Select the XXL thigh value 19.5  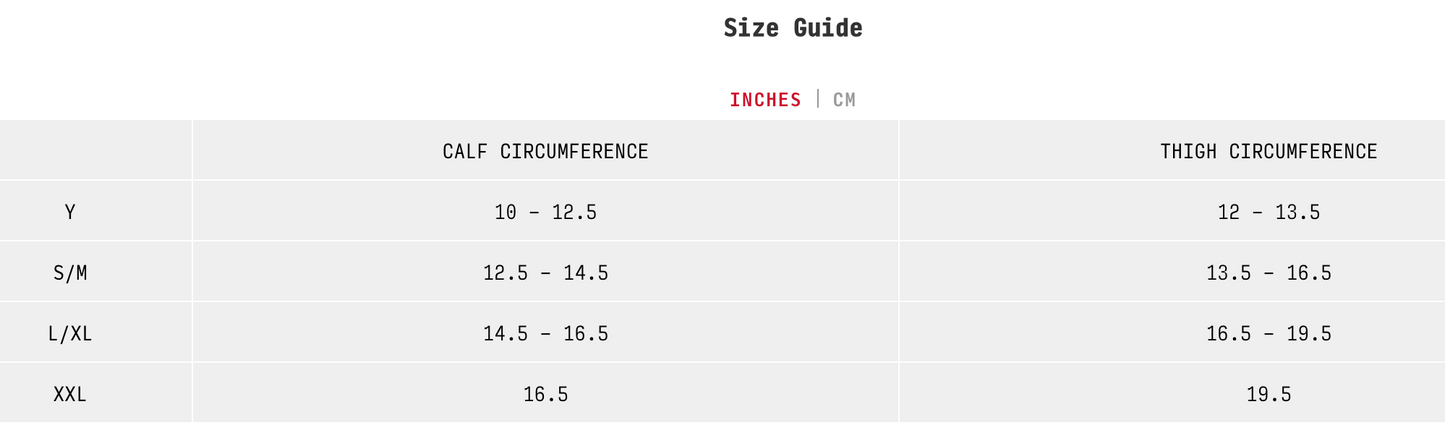click(x=1268, y=395)
